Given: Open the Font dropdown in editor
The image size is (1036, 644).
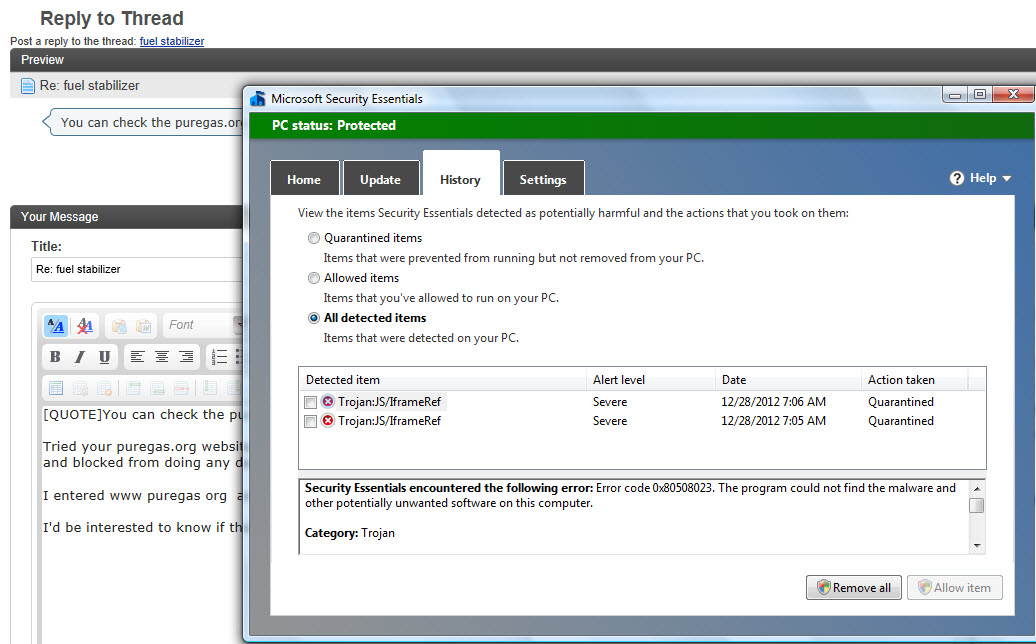Looking at the screenshot, I should click(204, 325).
